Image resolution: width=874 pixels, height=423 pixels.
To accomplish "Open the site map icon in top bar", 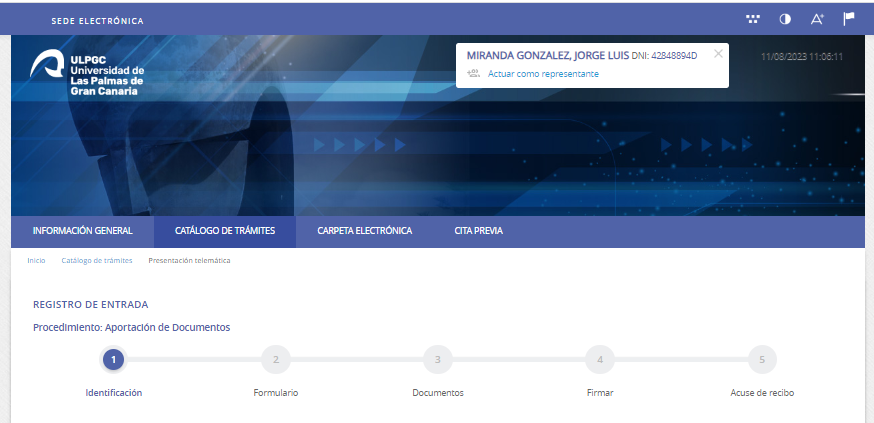I will [752, 20].
